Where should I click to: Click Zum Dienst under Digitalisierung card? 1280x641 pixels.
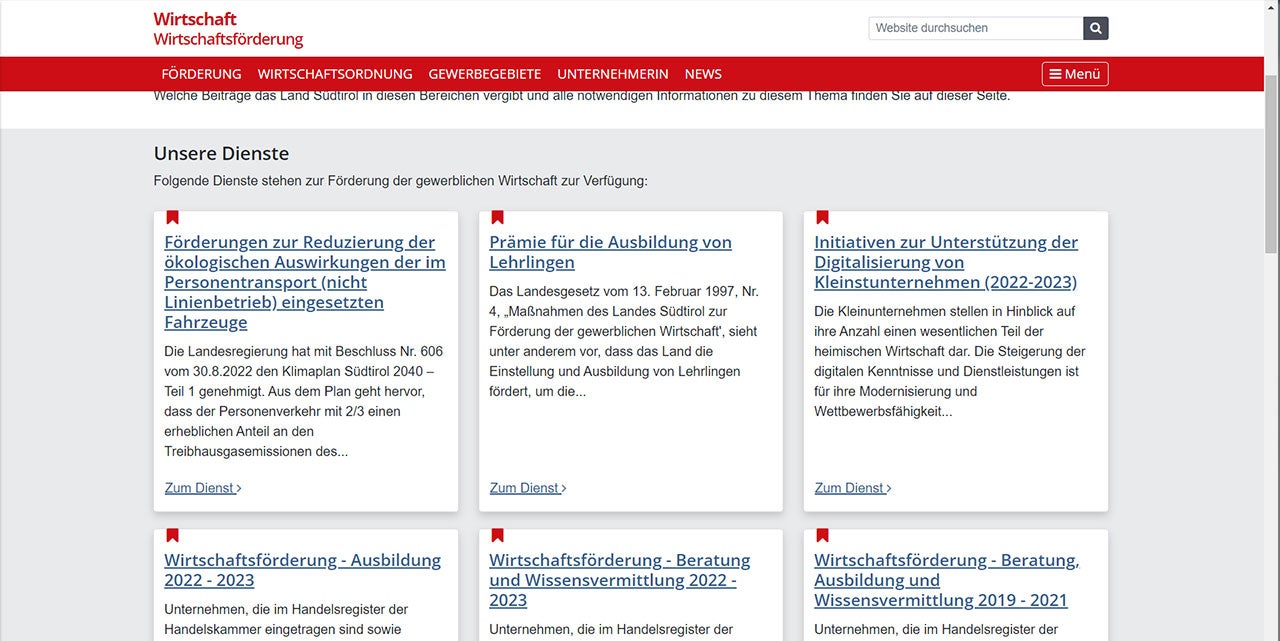[853, 488]
